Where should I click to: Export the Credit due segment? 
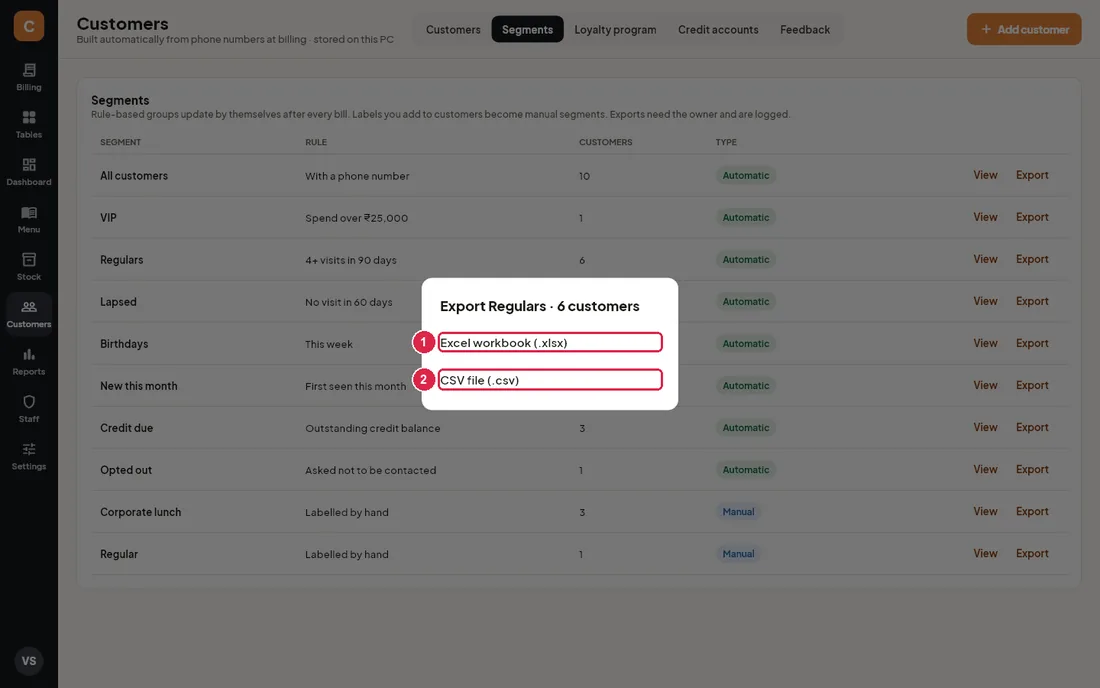click(x=1032, y=428)
